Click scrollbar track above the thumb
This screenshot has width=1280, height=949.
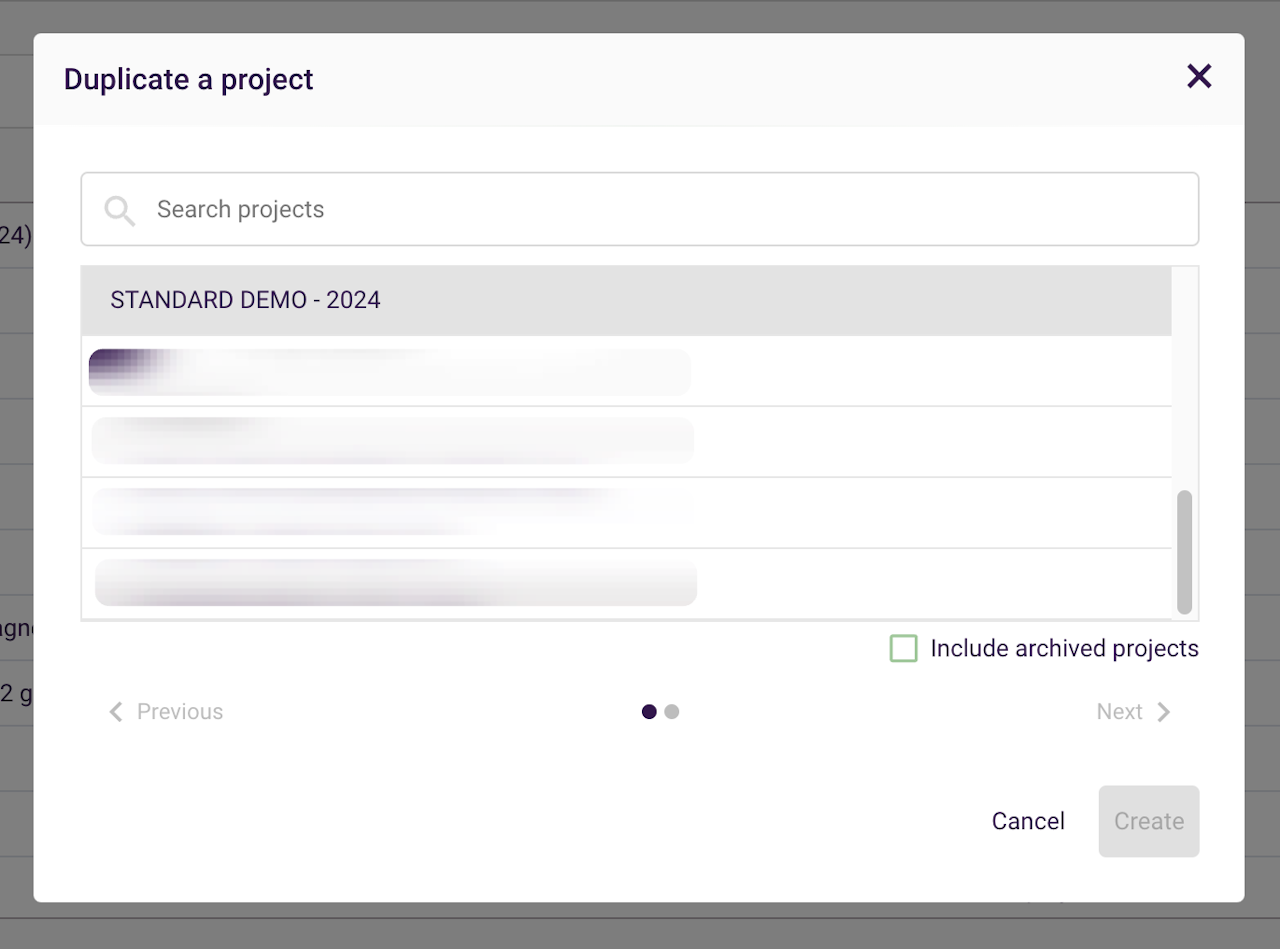pyautogui.click(x=1185, y=380)
